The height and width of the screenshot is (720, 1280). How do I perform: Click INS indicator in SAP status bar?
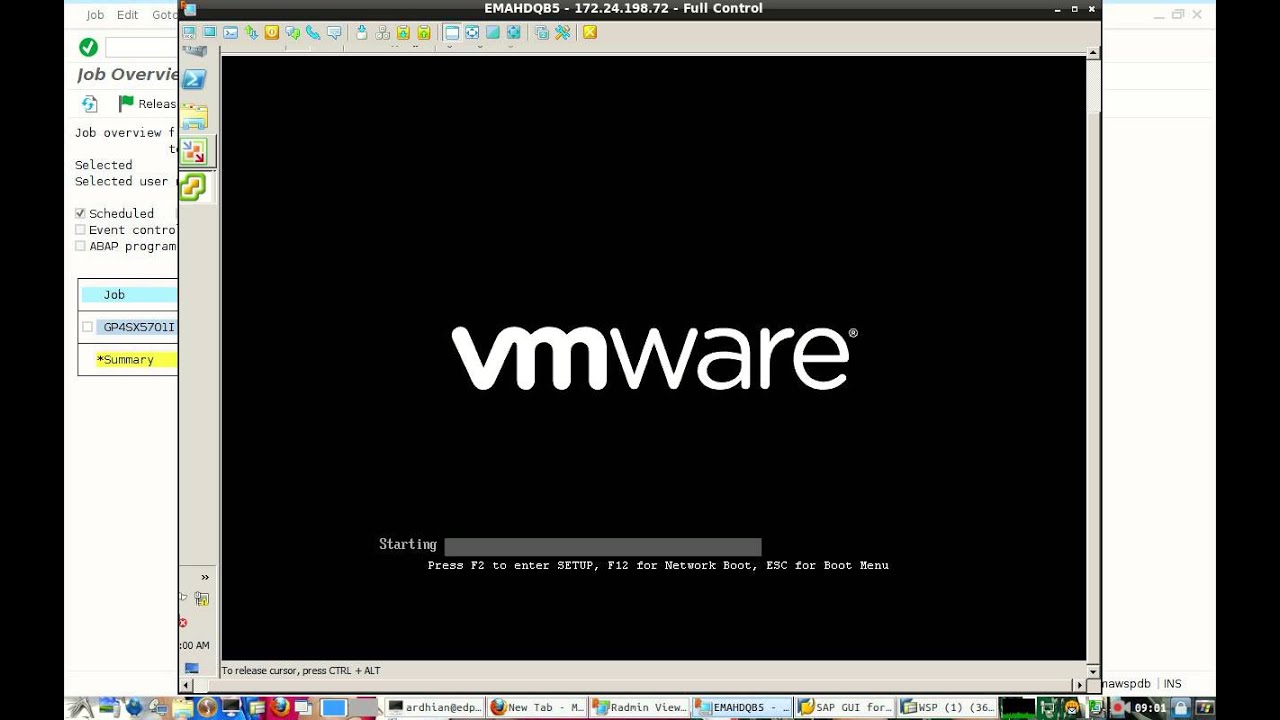pyautogui.click(x=1172, y=684)
